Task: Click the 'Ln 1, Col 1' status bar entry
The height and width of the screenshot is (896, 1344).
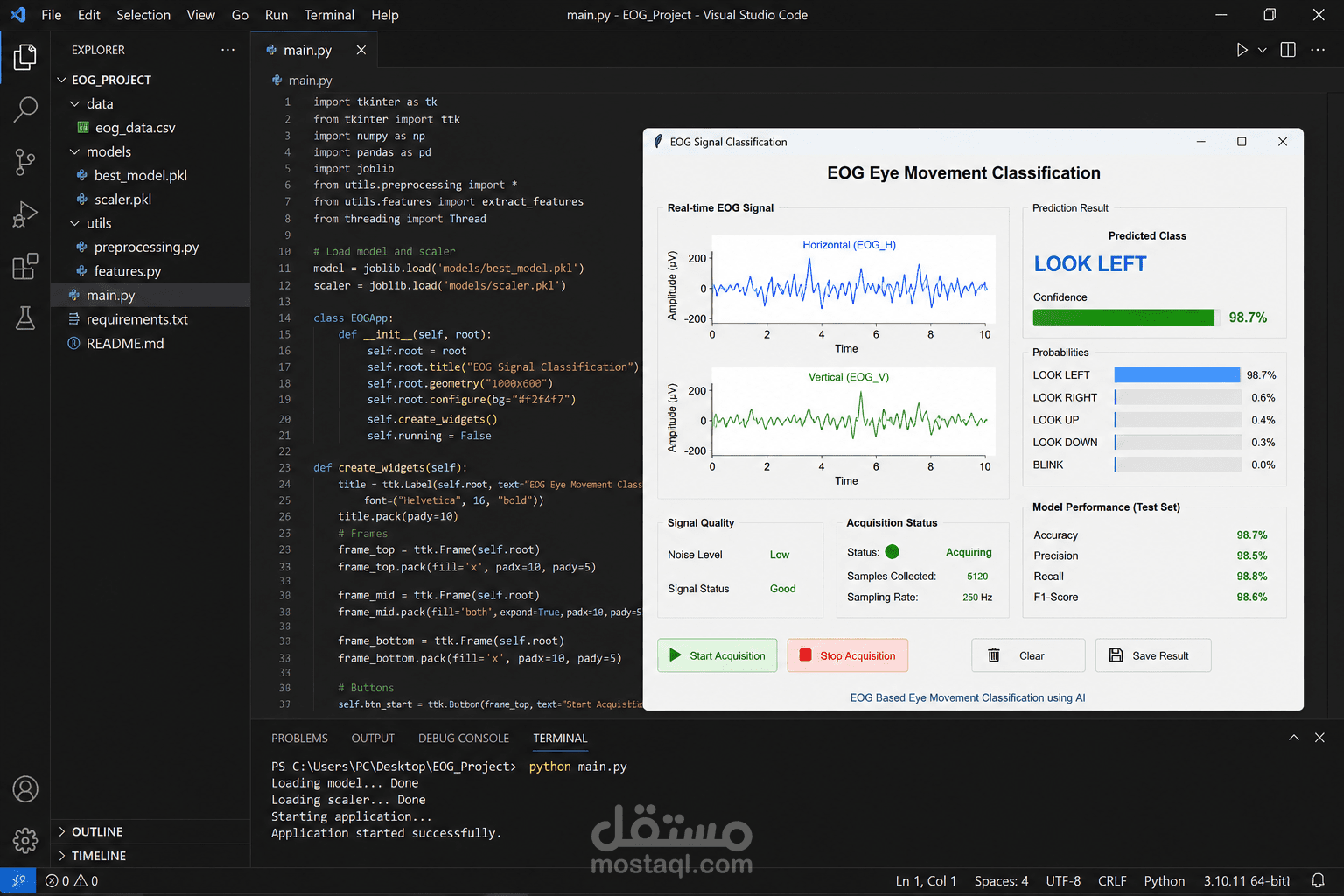Action: click(x=926, y=881)
